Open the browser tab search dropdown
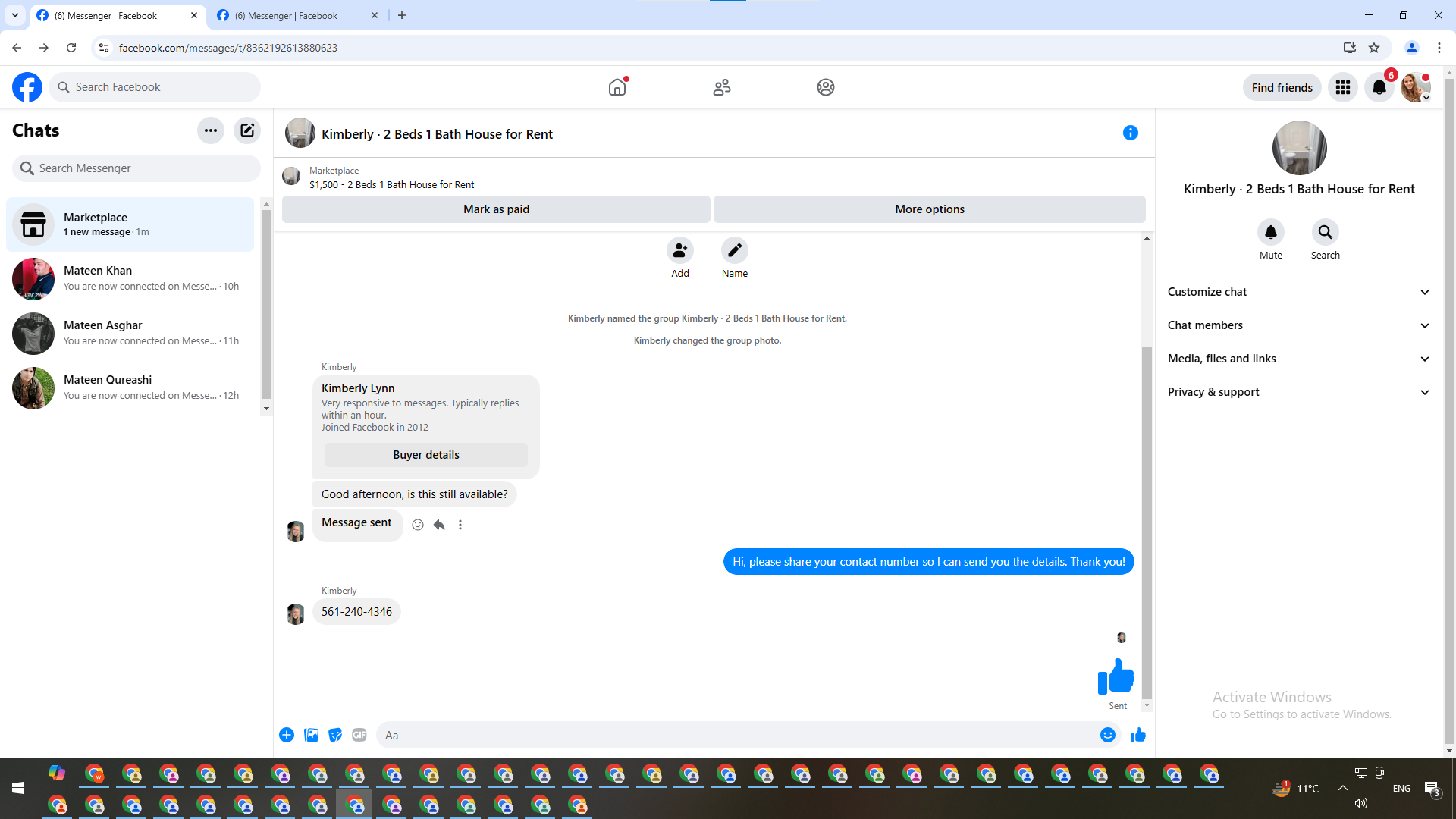This screenshot has height=819, width=1456. (15, 15)
